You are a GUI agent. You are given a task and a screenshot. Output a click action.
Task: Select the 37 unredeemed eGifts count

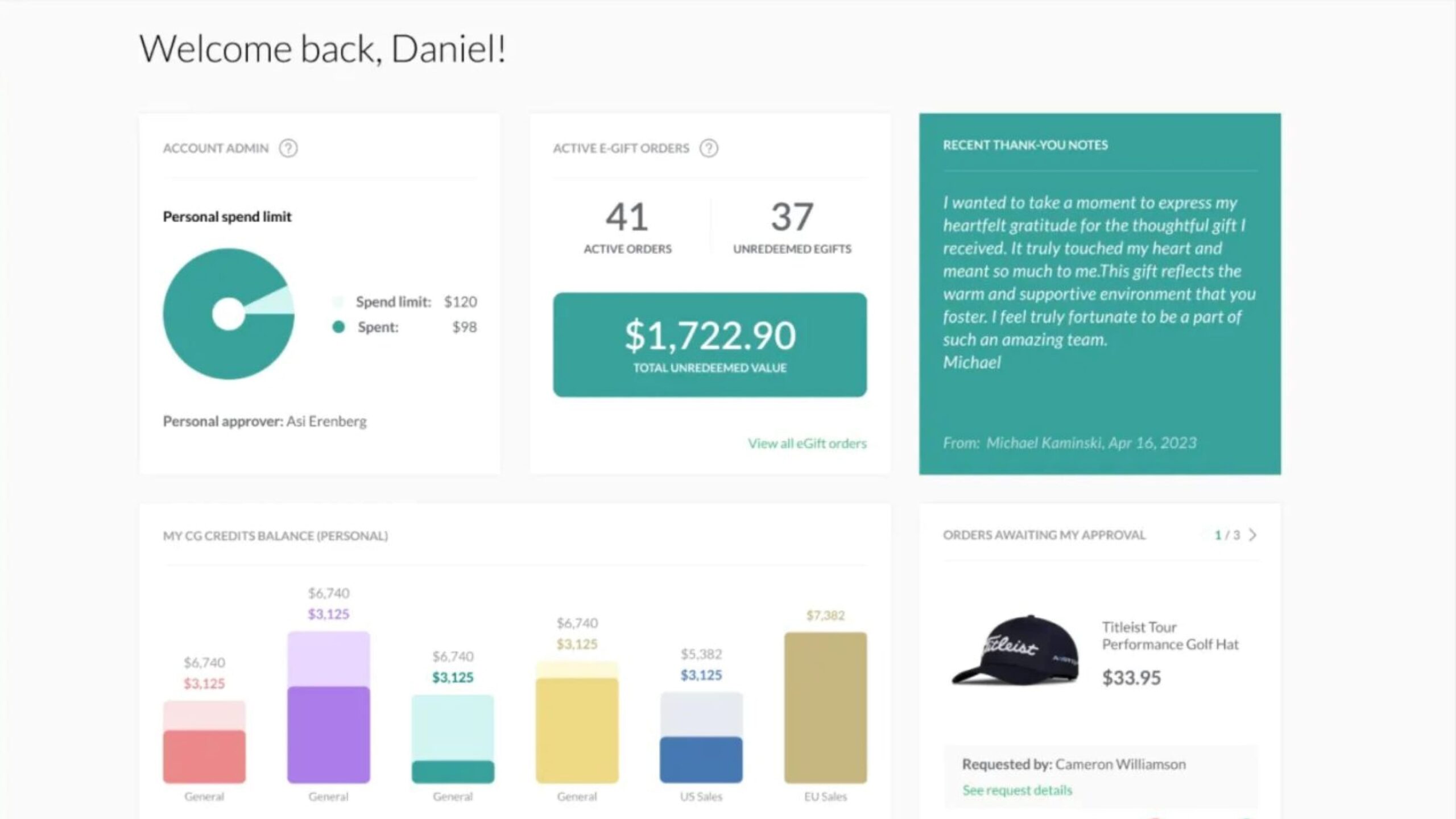coord(792,217)
